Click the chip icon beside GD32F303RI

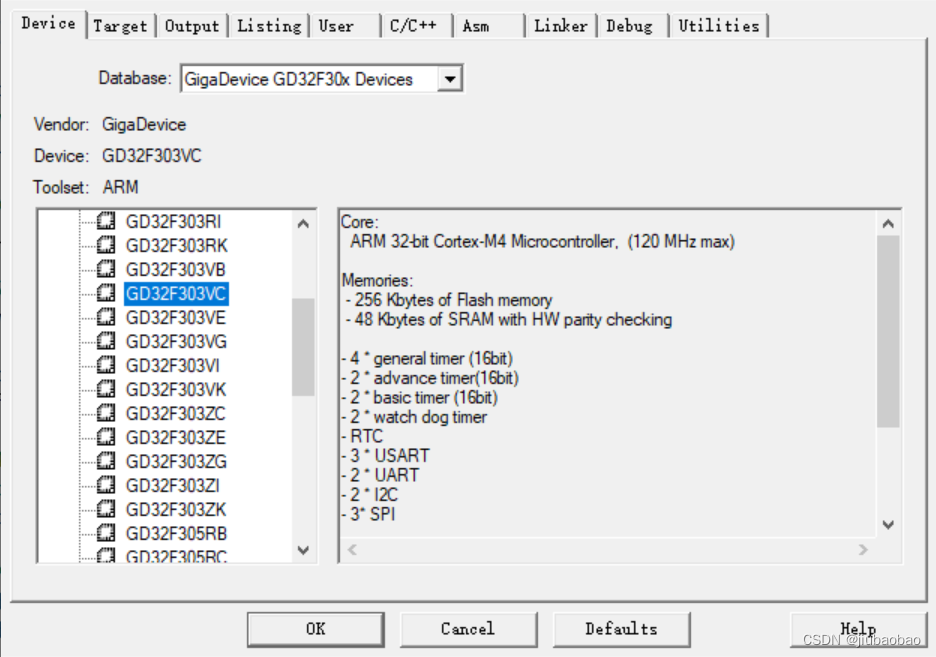[x=106, y=222]
